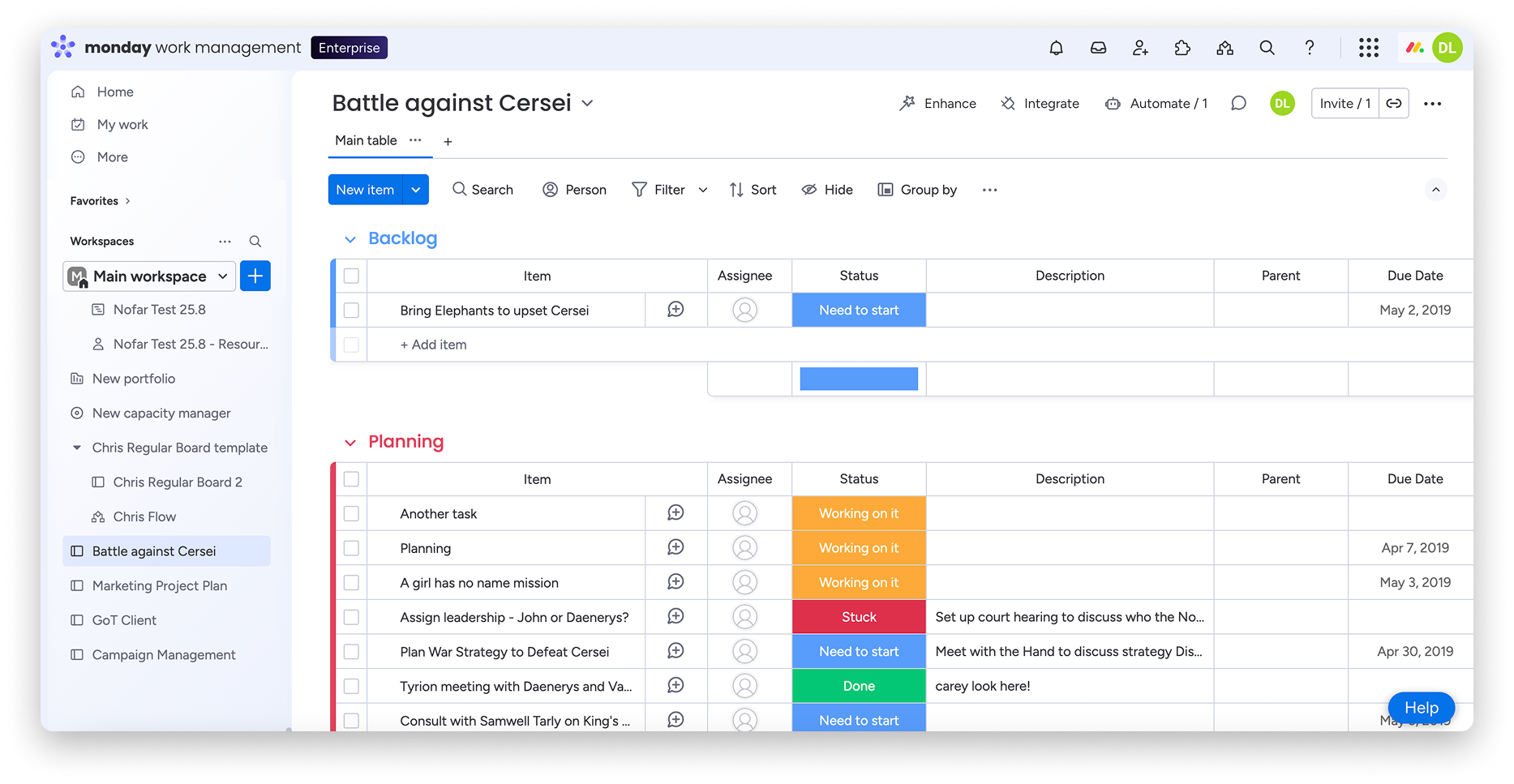Open conversation for Another task

[x=676, y=513]
